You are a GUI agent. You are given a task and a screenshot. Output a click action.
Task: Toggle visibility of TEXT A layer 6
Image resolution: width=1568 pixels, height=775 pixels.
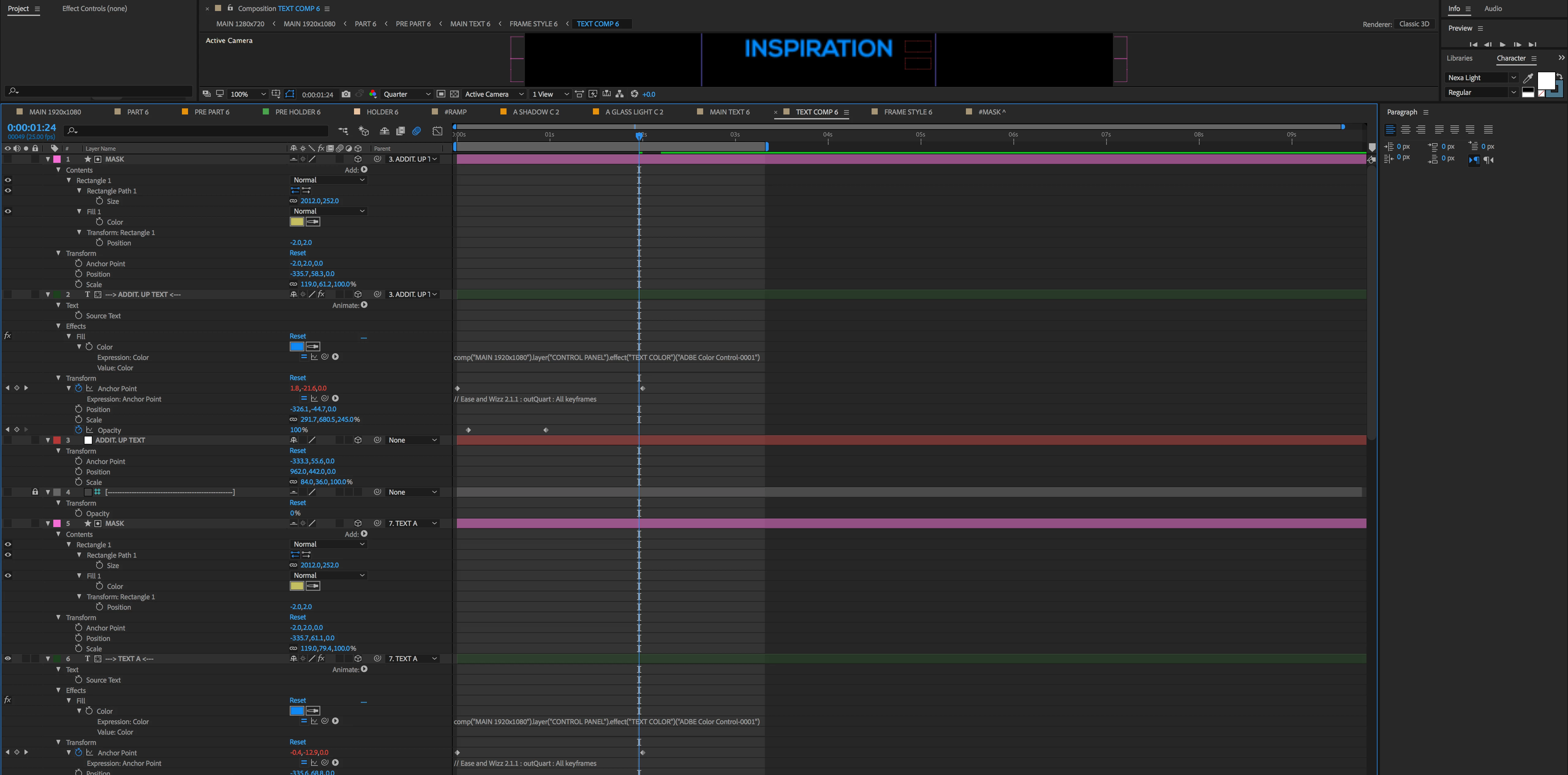(x=8, y=658)
